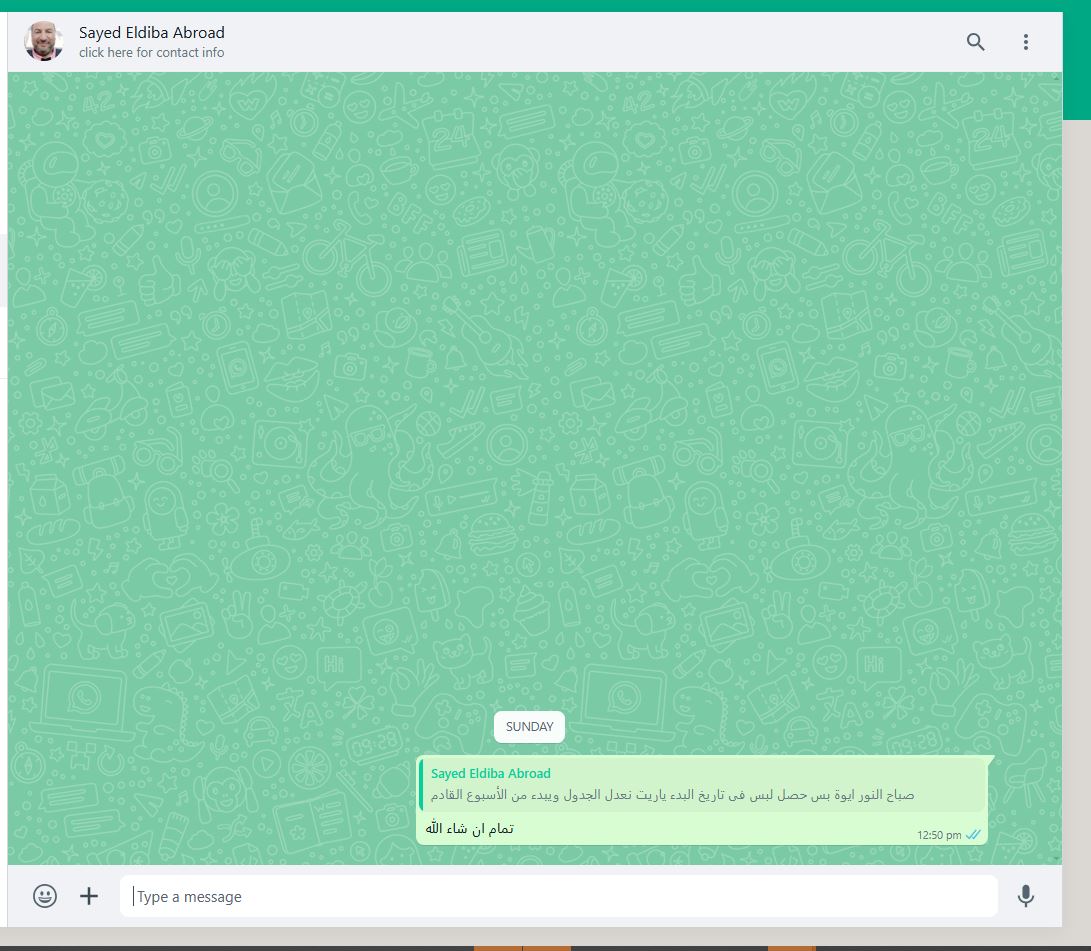Screen dimensions: 1091x951
Task: Click the SUNDAY date label
Action: click(x=529, y=727)
